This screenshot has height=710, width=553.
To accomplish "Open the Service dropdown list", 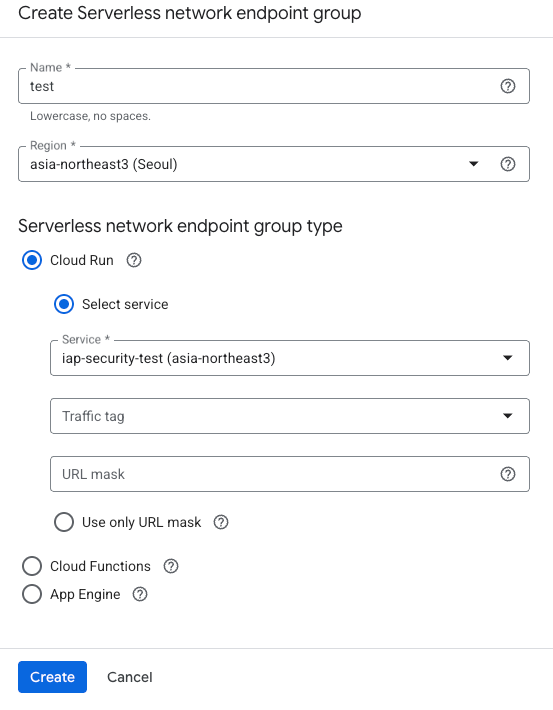I will tap(290, 358).
